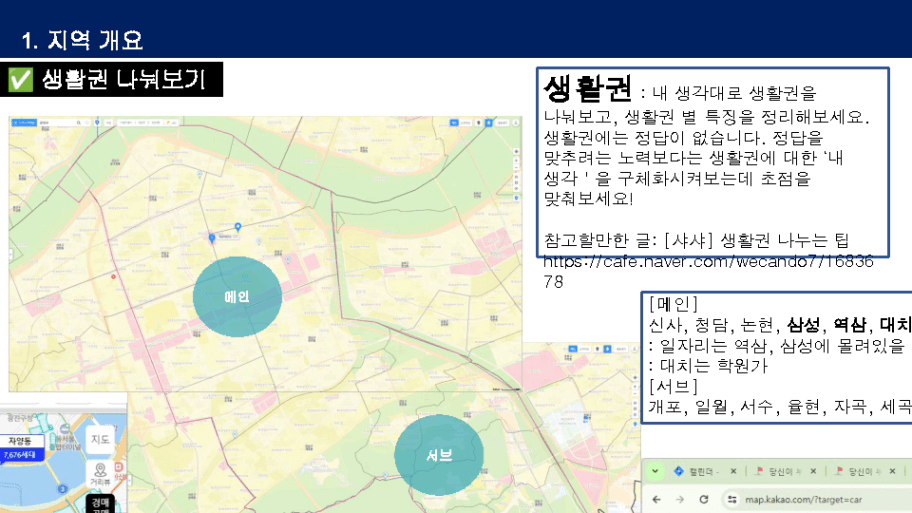Click slide title 1. 지역 개요
This screenshot has height=513, width=912.
tap(82, 40)
